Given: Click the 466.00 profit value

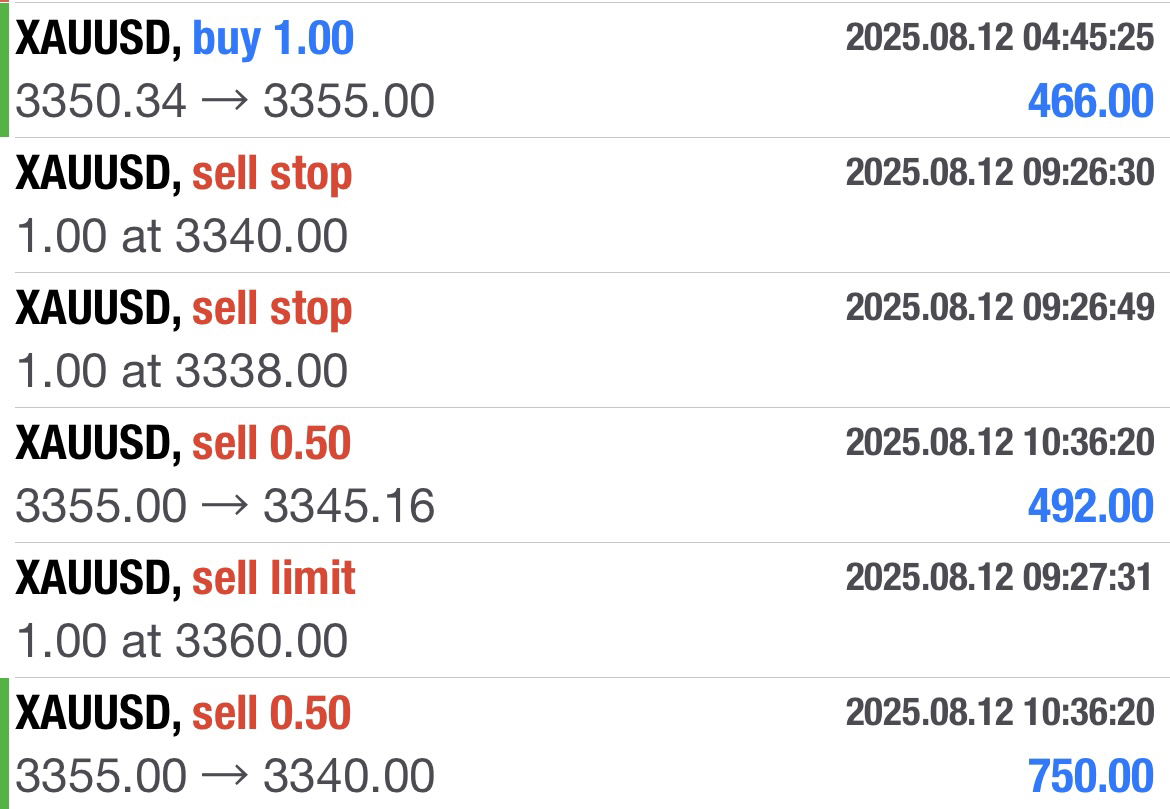Looking at the screenshot, I should (1091, 101).
